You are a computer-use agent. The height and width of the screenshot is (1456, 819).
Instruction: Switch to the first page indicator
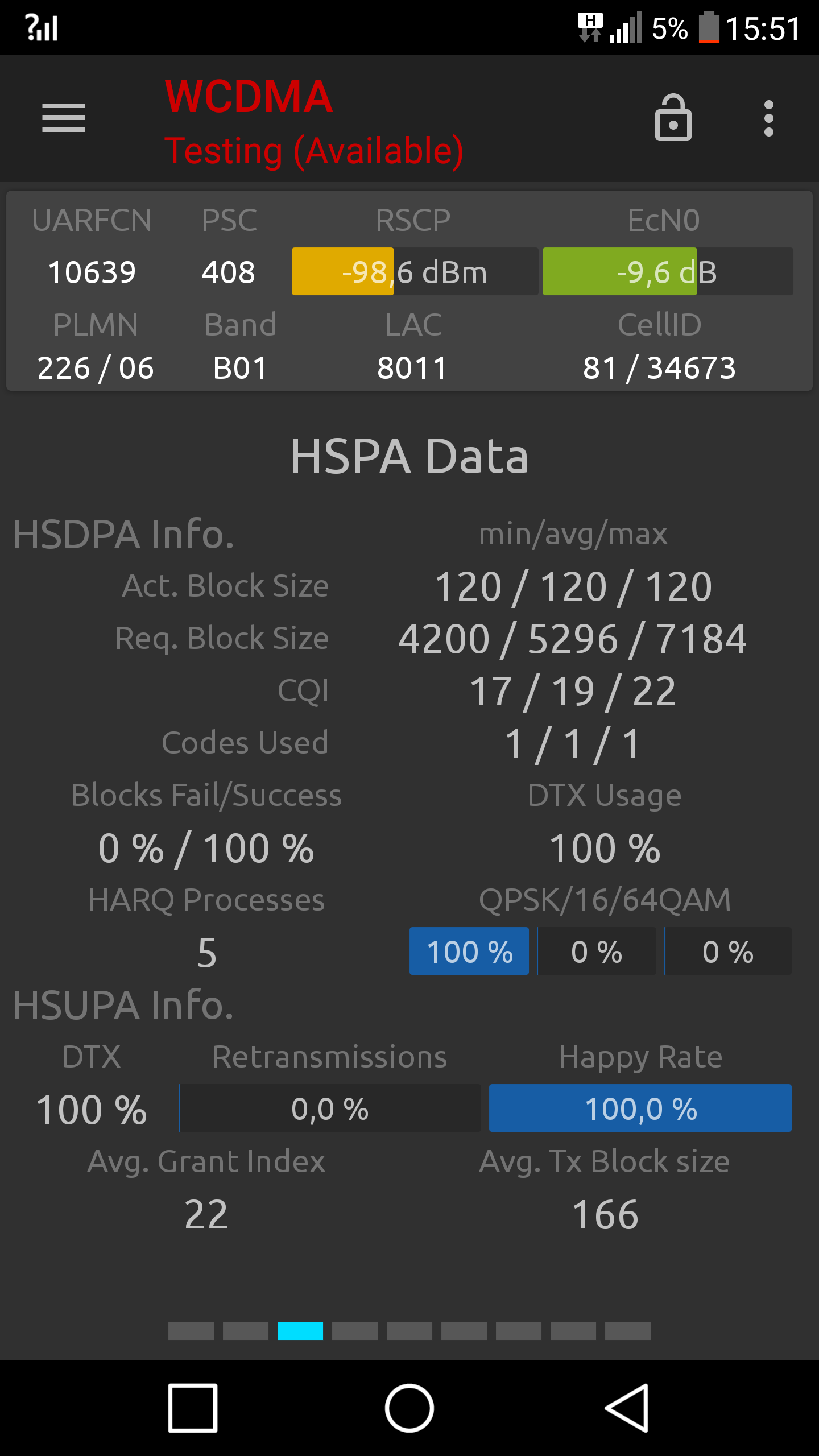[x=191, y=1331]
